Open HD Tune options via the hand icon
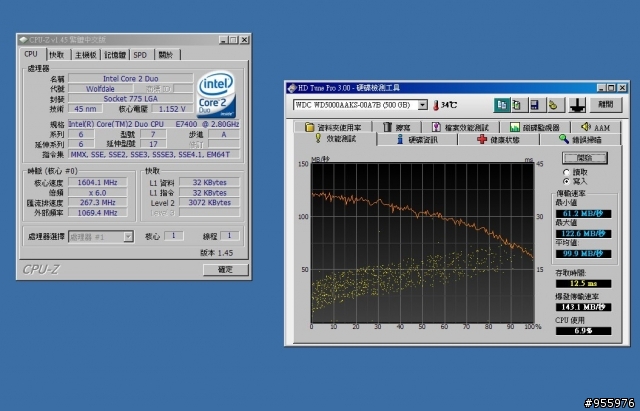 pos(553,105)
